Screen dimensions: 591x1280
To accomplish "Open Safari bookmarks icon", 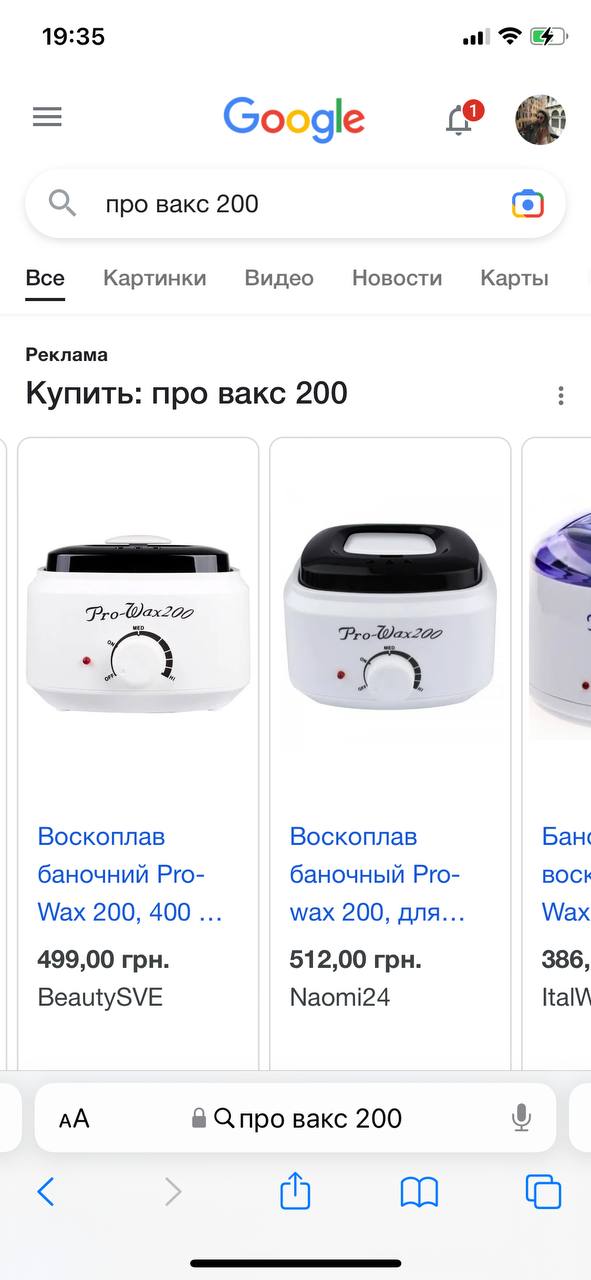I will pos(419,1192).
